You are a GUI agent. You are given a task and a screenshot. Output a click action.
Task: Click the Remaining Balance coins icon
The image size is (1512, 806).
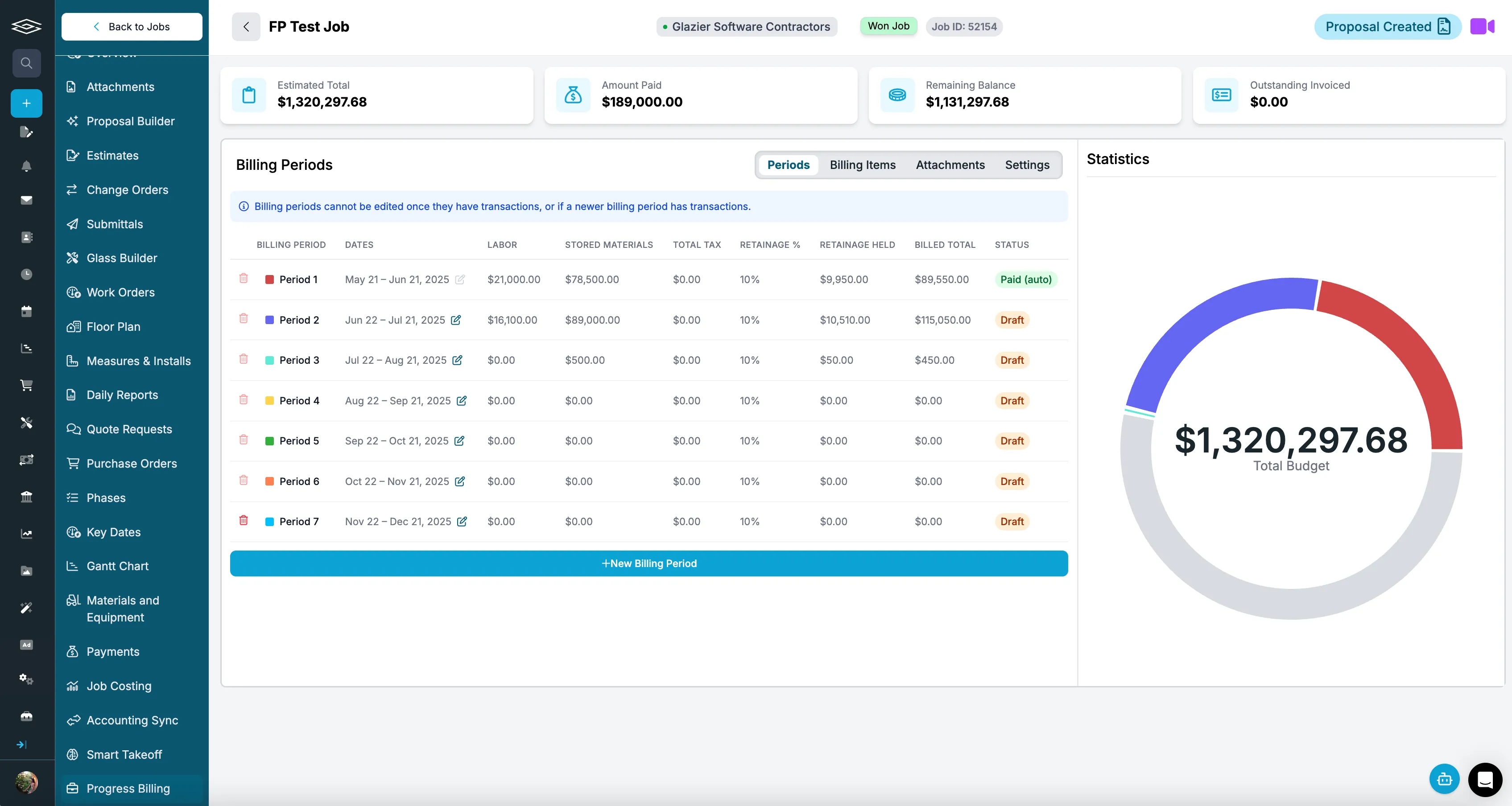click(x=897, y=95)
